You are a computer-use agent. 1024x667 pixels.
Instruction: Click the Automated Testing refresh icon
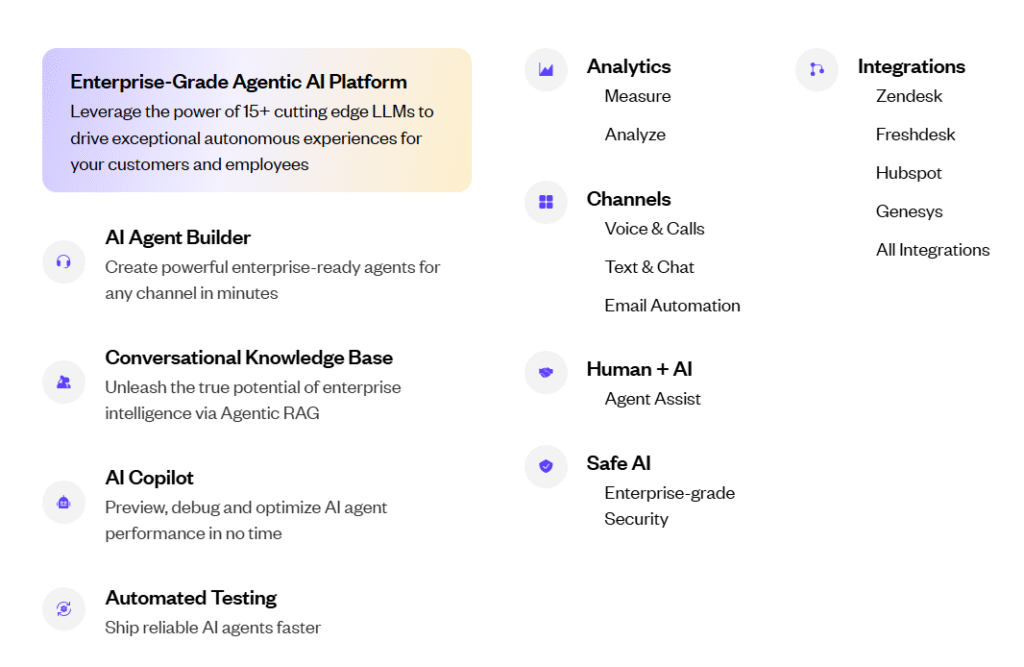pyautogui.click(x=64, y=609)
